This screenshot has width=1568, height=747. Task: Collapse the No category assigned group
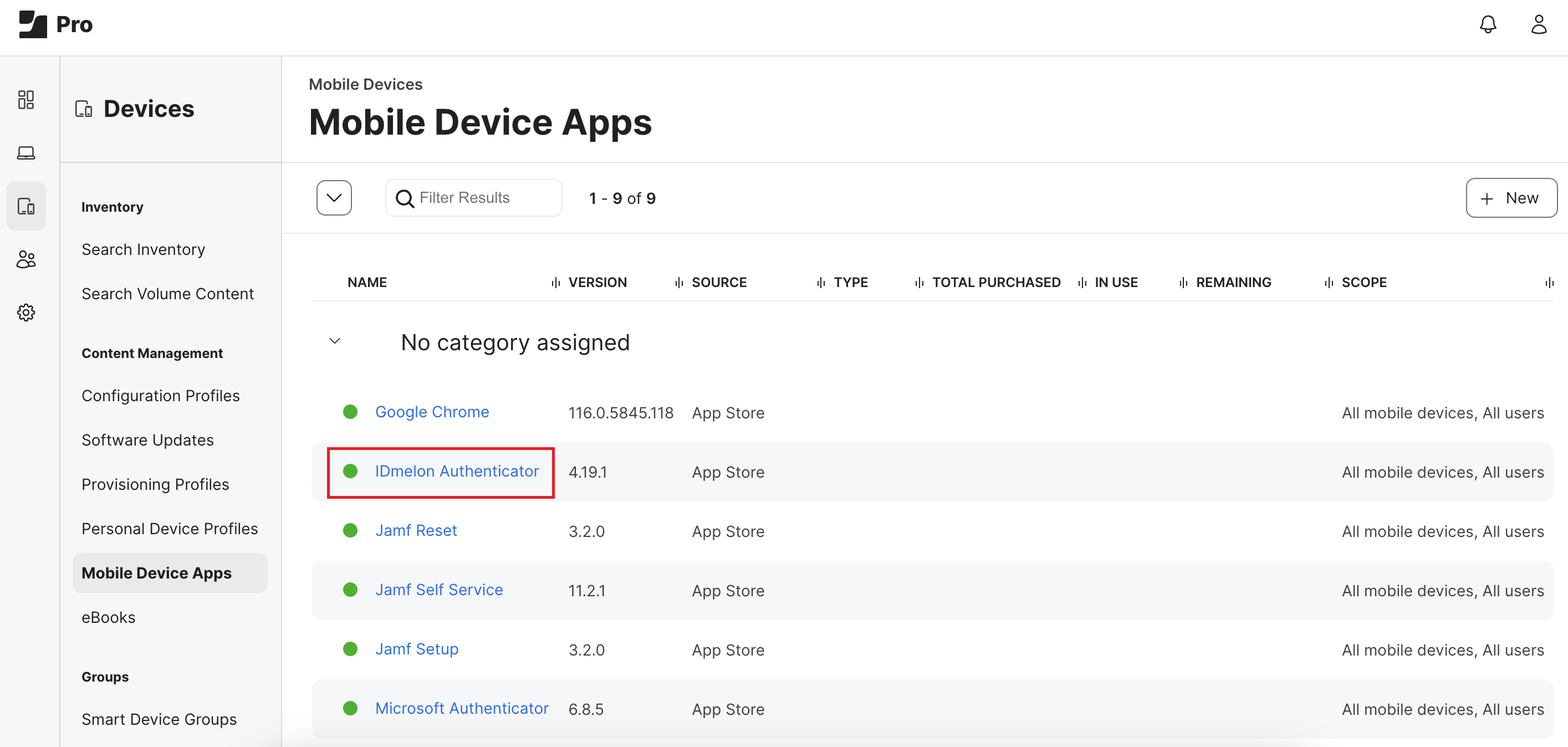click(335, 341)
